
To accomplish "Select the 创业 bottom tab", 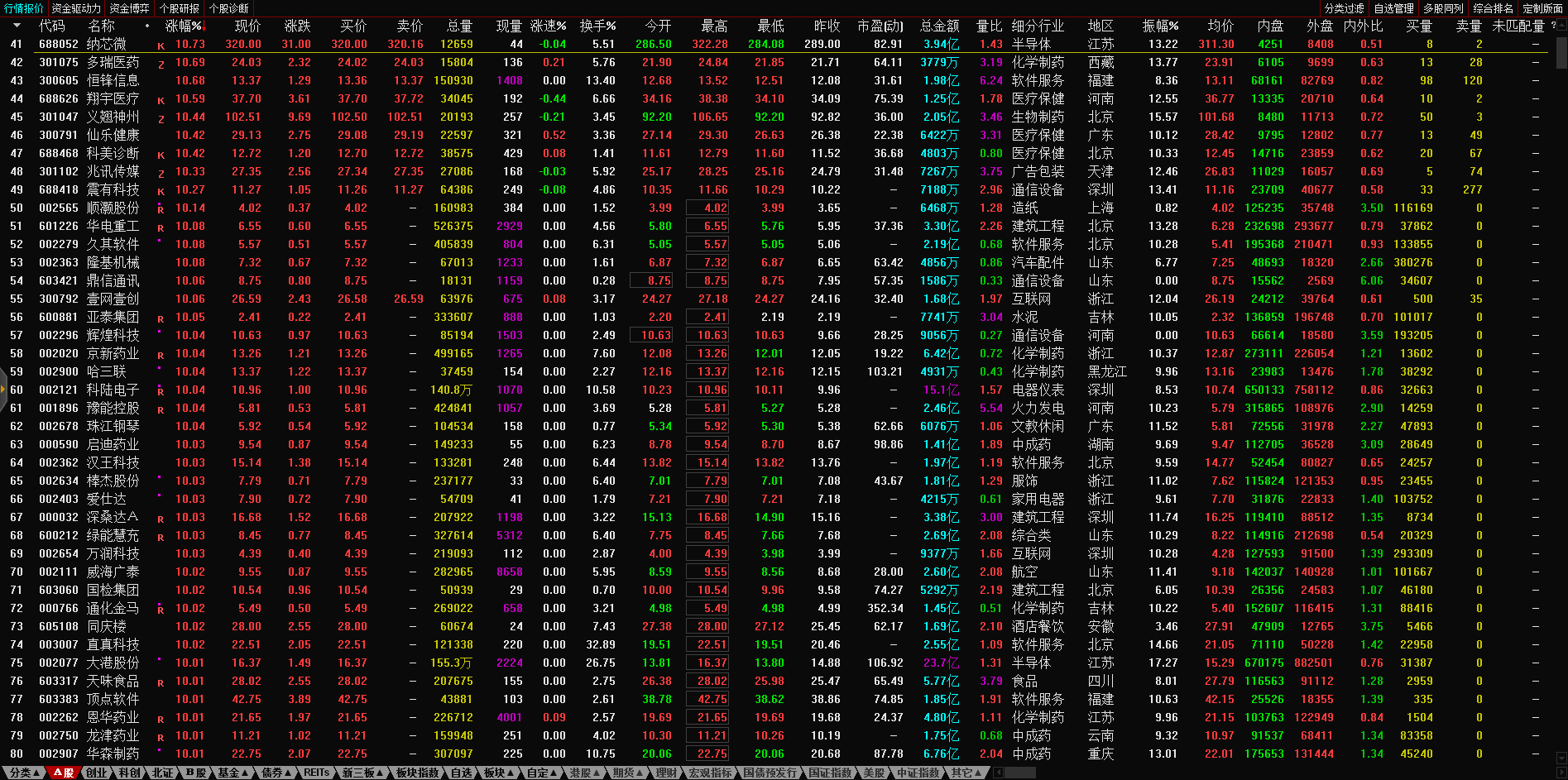I will pyautogui.click(x=96, y=773).
